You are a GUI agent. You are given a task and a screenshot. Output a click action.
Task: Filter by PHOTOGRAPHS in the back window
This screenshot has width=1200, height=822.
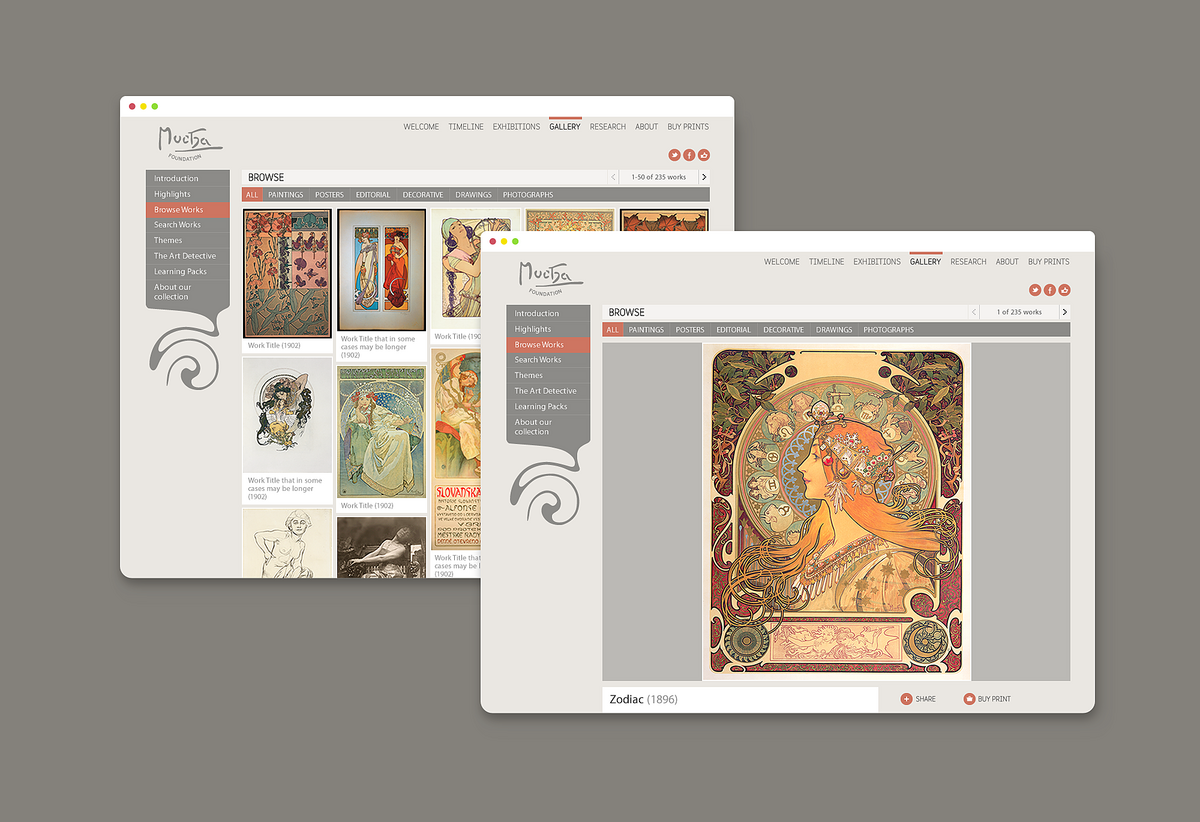[x=528, y=194]
